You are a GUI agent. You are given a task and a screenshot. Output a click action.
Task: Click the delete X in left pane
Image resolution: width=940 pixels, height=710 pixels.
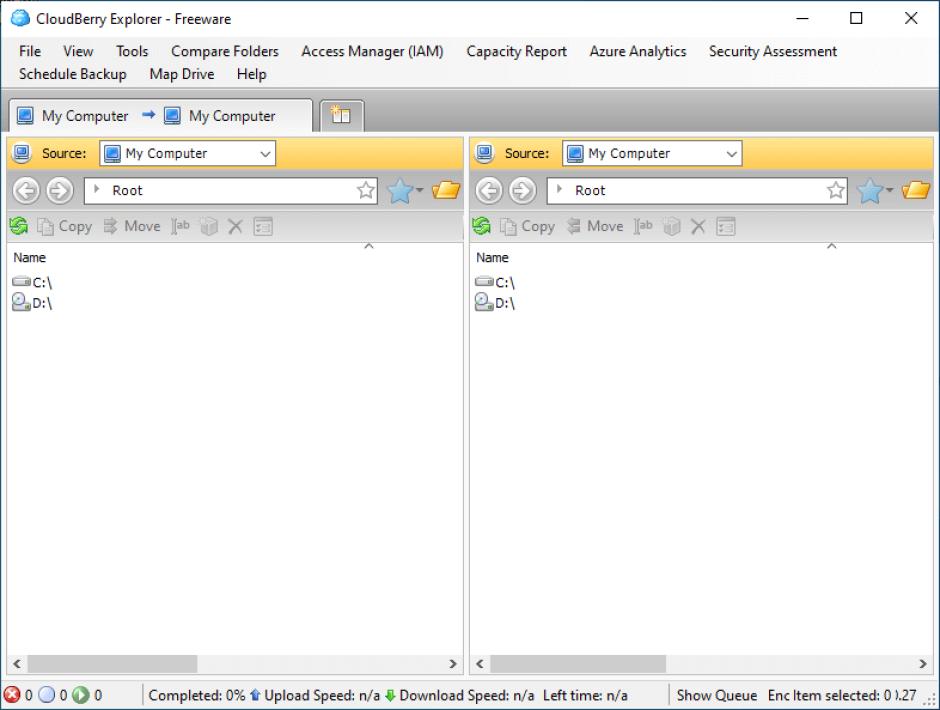[x=235, y=226]
